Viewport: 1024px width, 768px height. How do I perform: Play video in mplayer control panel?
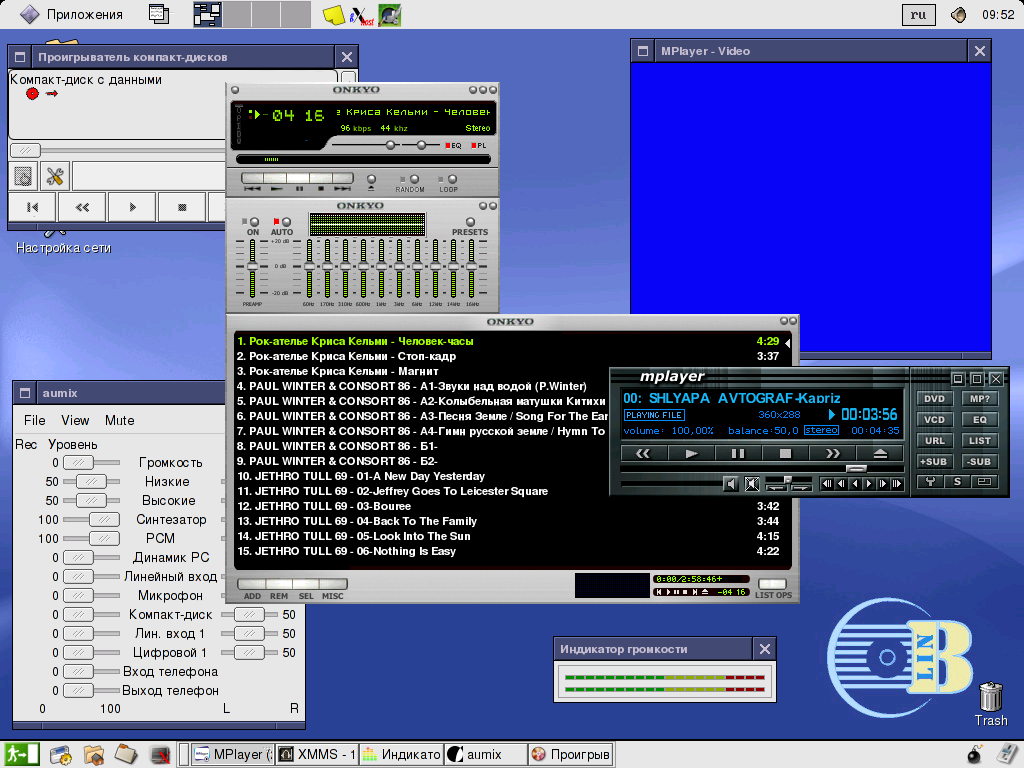point(691,453)
